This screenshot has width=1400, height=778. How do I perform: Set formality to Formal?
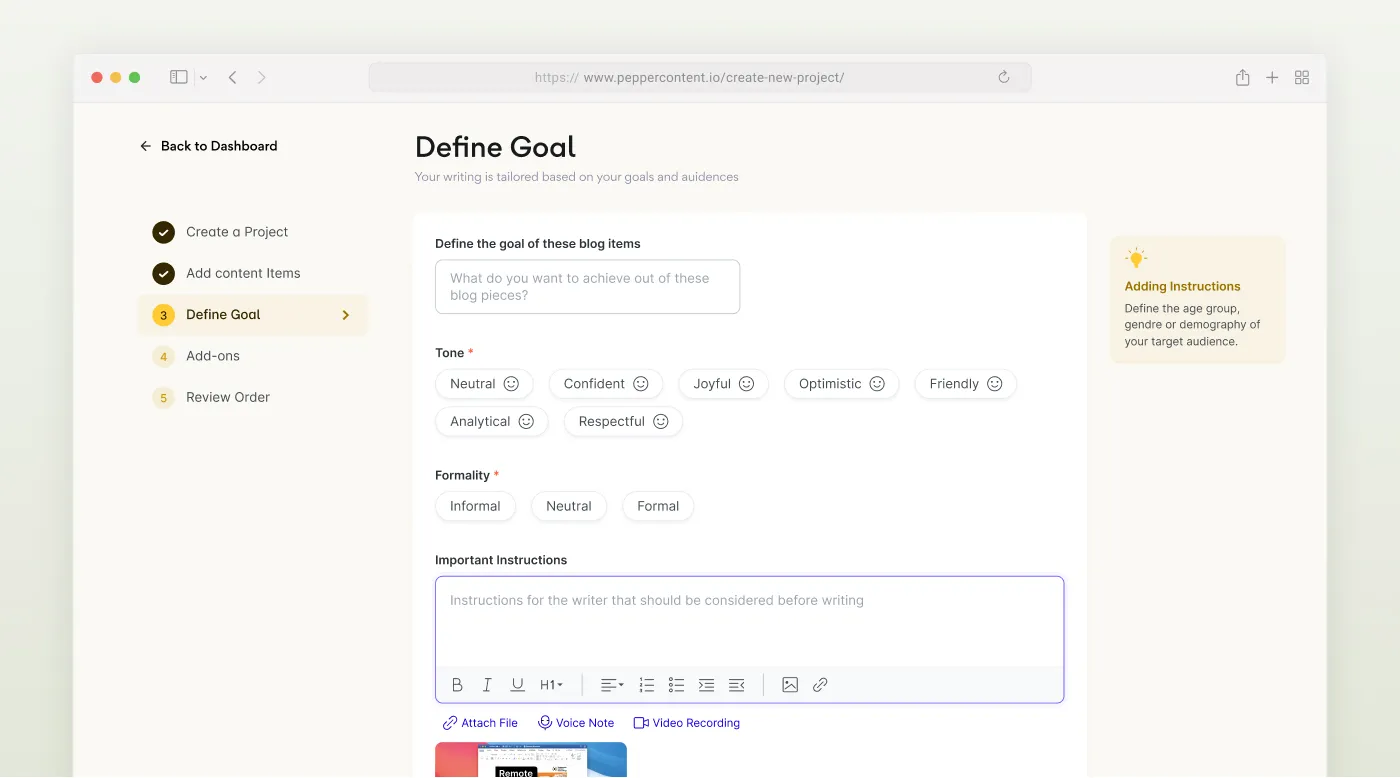tap(658, 507)
